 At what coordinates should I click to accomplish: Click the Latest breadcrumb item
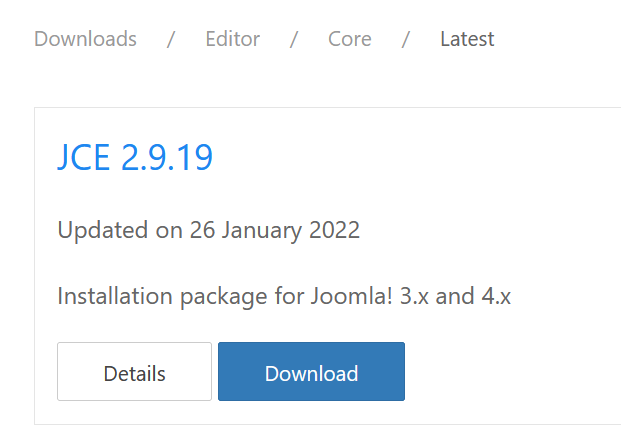(467, 39)
